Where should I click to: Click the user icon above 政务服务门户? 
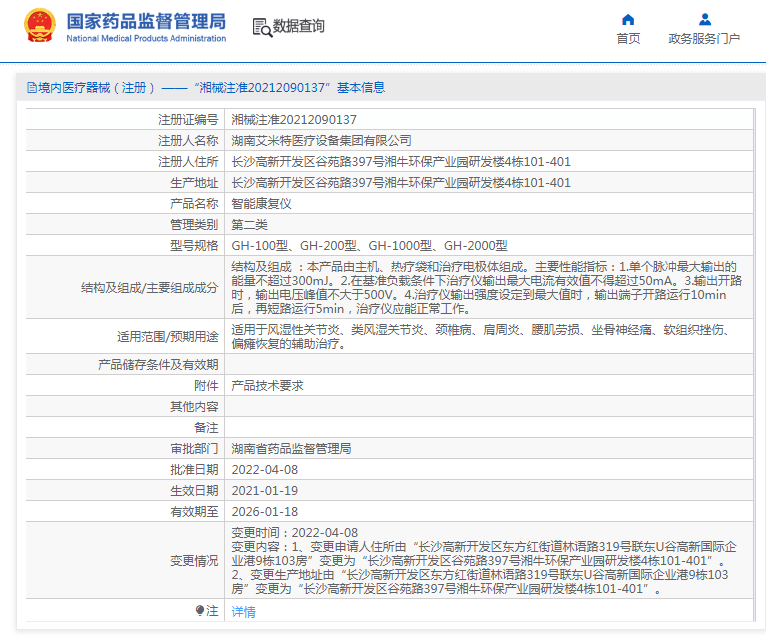click(x=704, y=20)
